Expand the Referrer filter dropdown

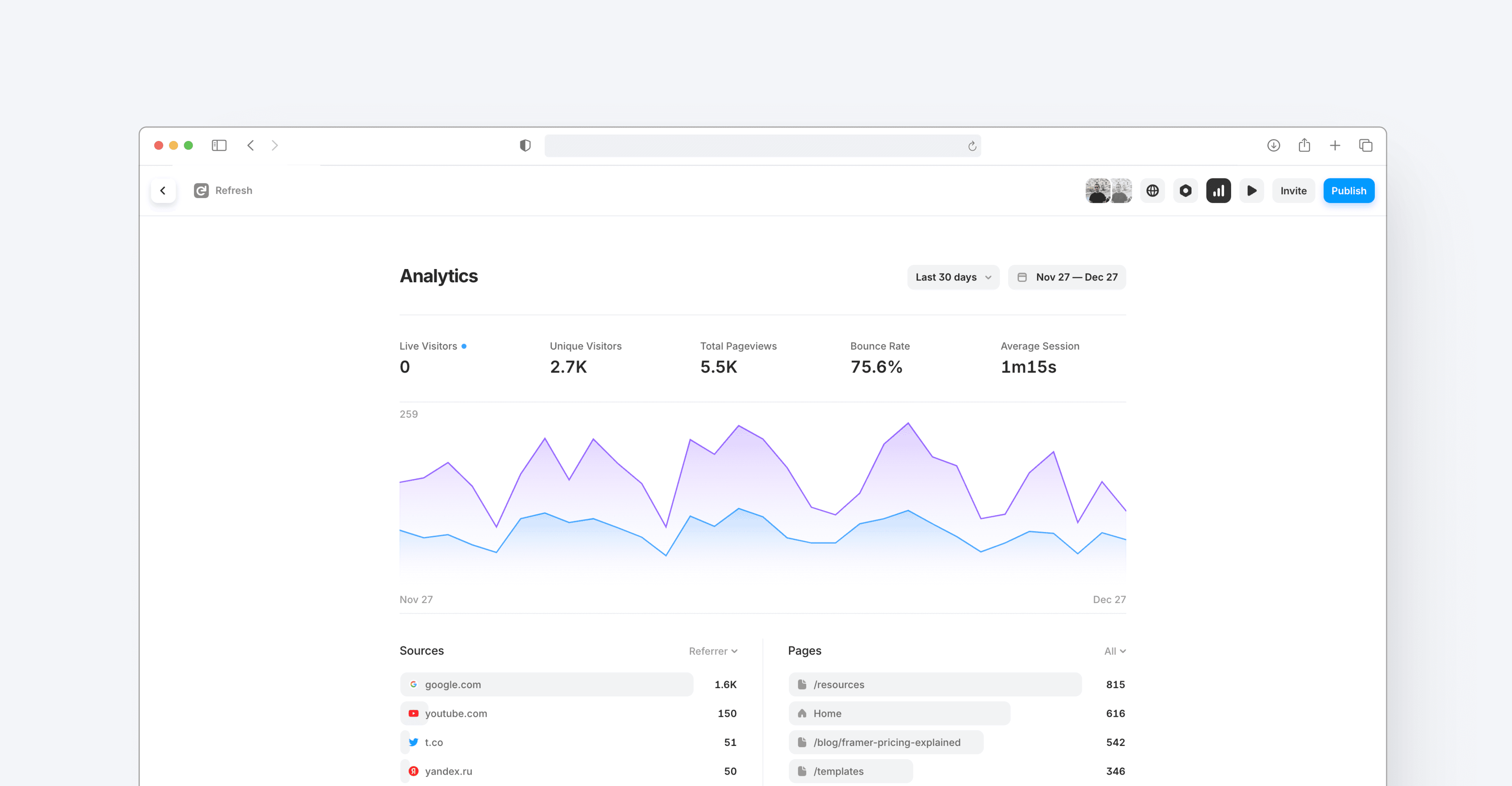coord(713,651)
